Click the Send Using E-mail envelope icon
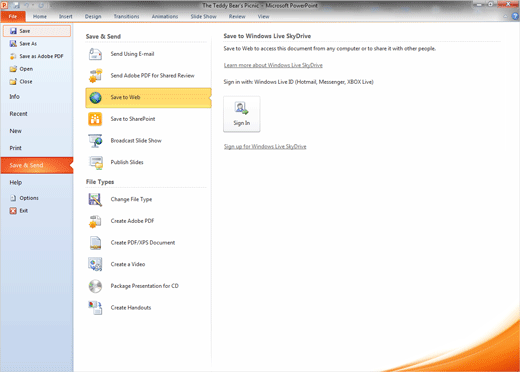This screenshot has height=372, width=520. coord(95,54)
